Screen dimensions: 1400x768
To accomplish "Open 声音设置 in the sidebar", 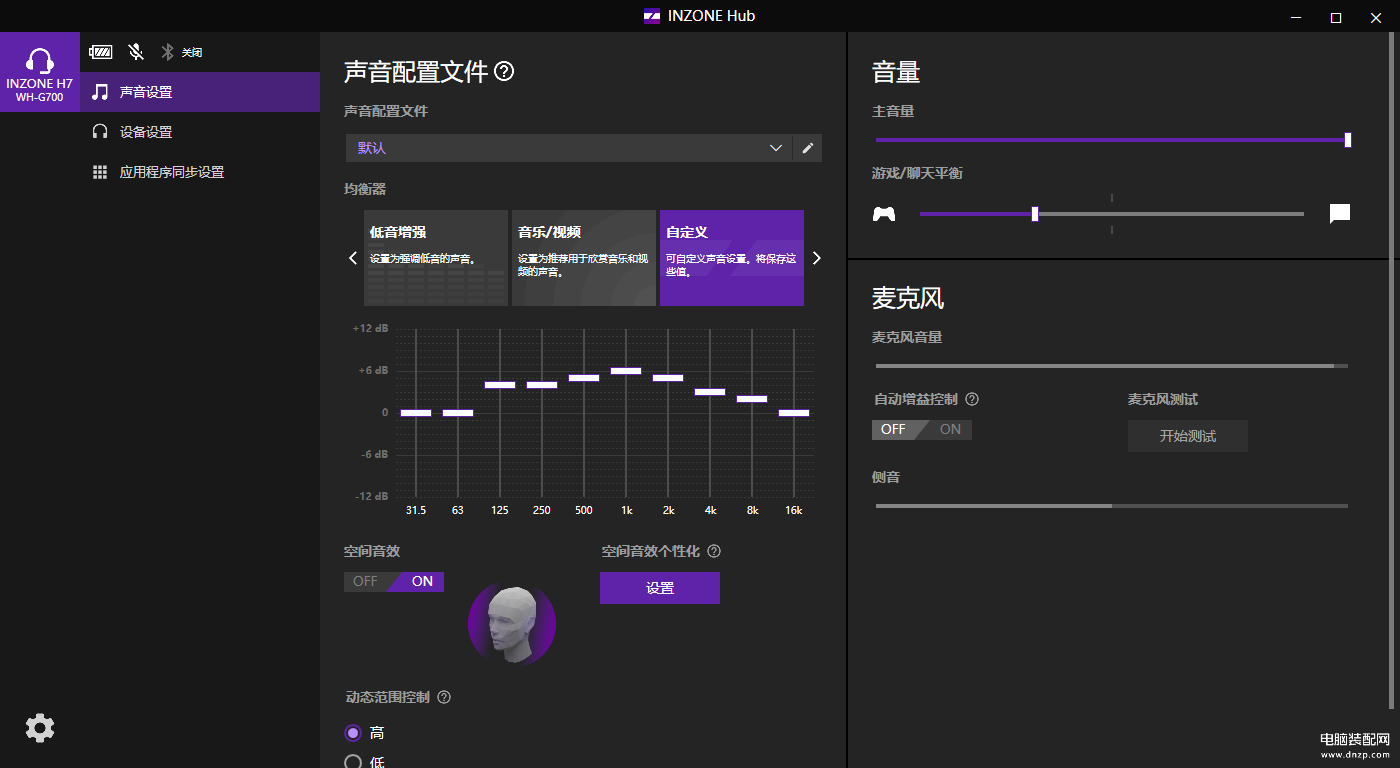I will coord(200,92).
